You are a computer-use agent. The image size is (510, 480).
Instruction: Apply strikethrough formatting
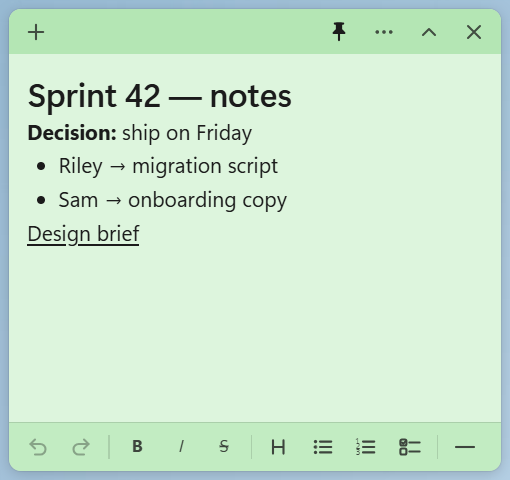click(x=224, y=447)
